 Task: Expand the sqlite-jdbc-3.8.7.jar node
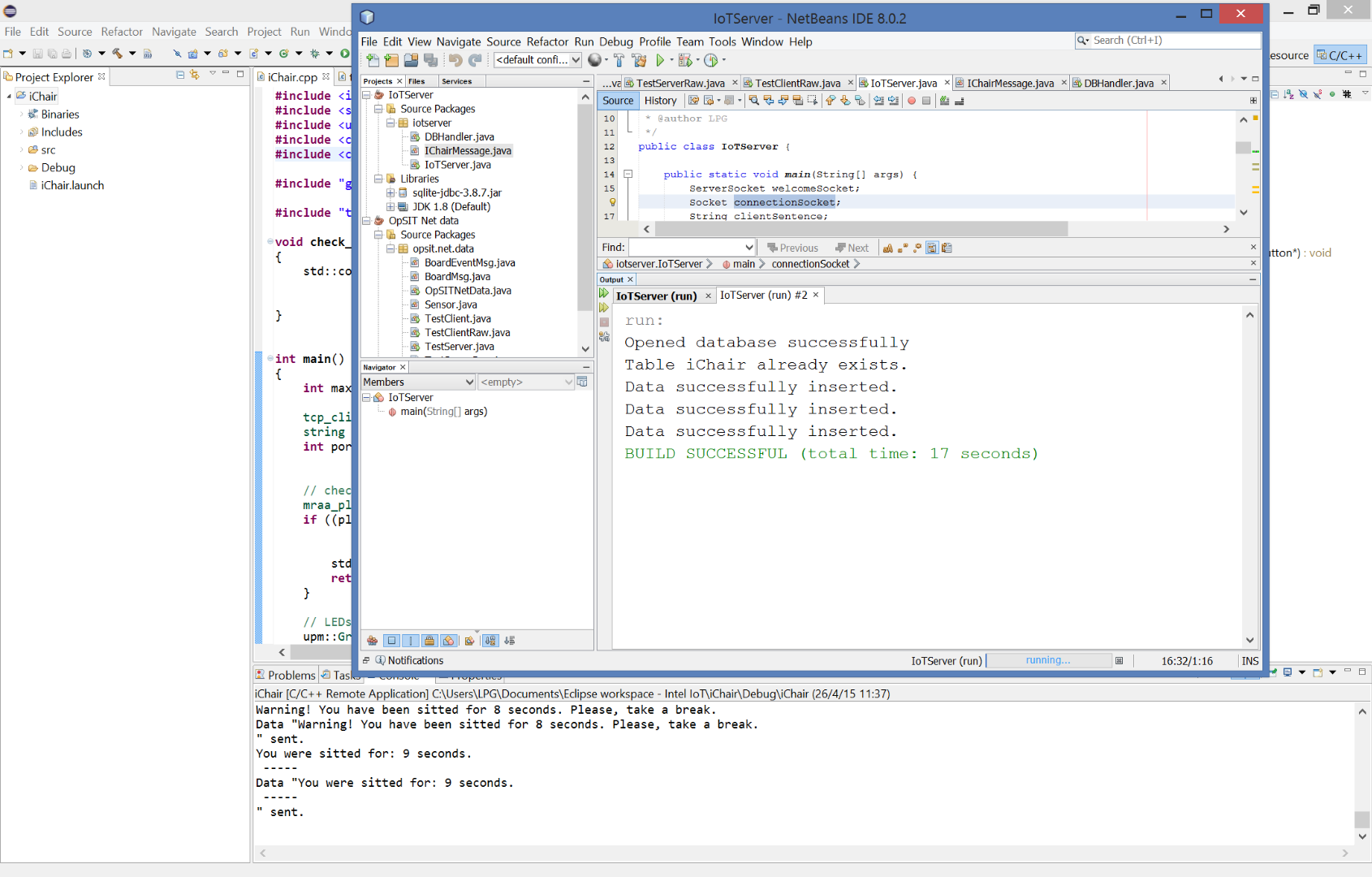point(390,193)
